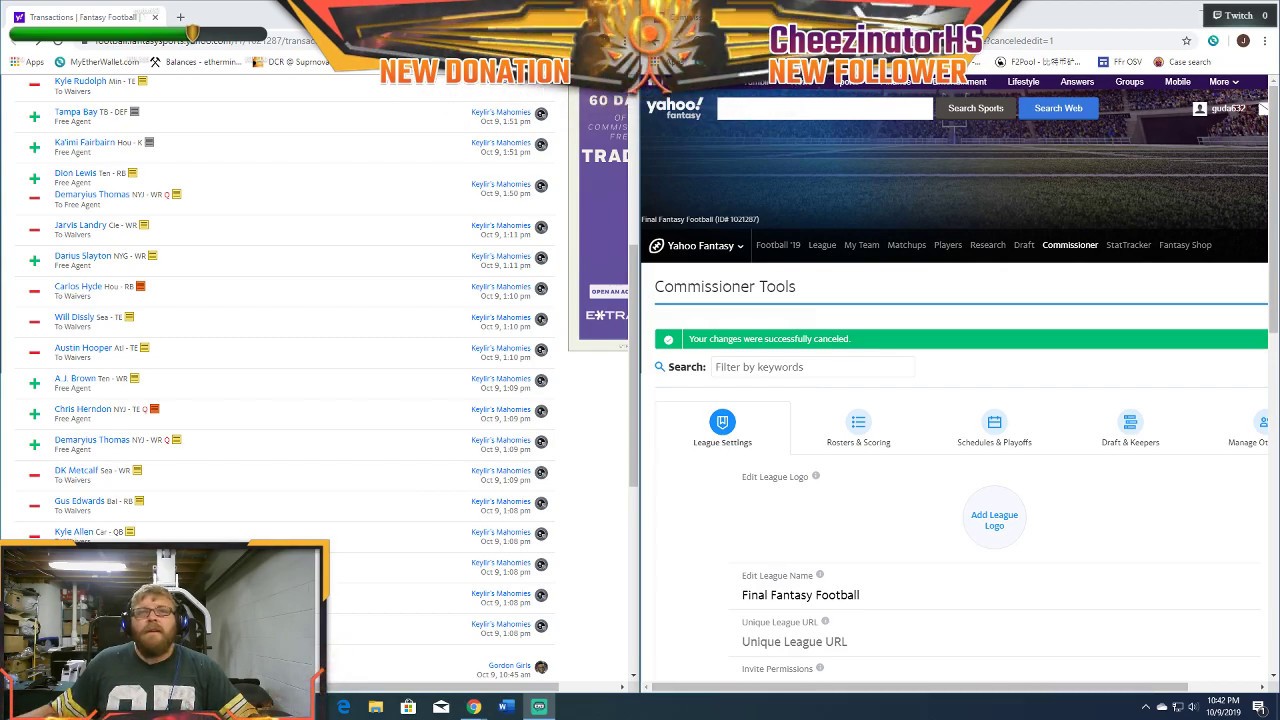The width and height of the screenshot is (1280, 720).
Task: Open the Demaryius Thomas link dropped to Free Agent
Action: (92, 194)
